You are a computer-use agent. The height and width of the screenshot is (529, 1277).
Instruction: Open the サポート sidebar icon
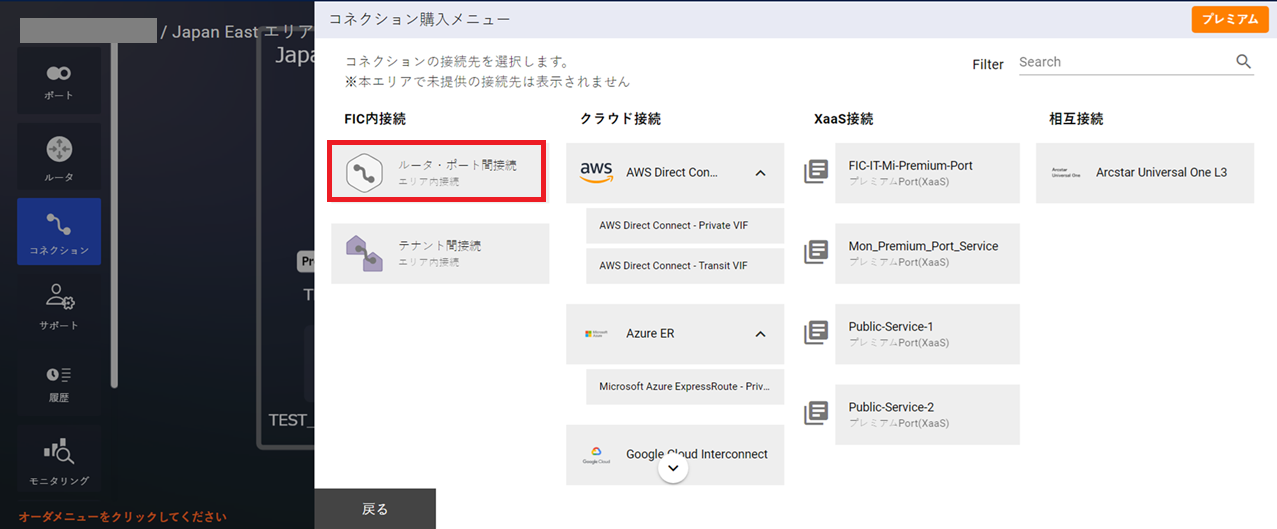pos(58,306)
